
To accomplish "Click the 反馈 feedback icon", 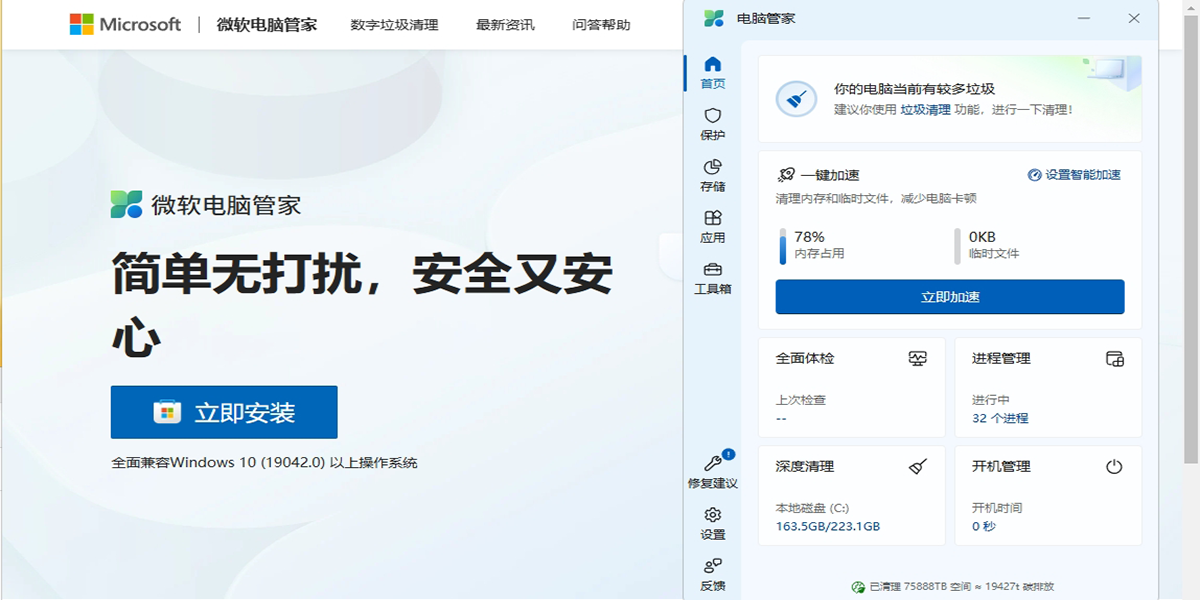I will tap(713, 566).
